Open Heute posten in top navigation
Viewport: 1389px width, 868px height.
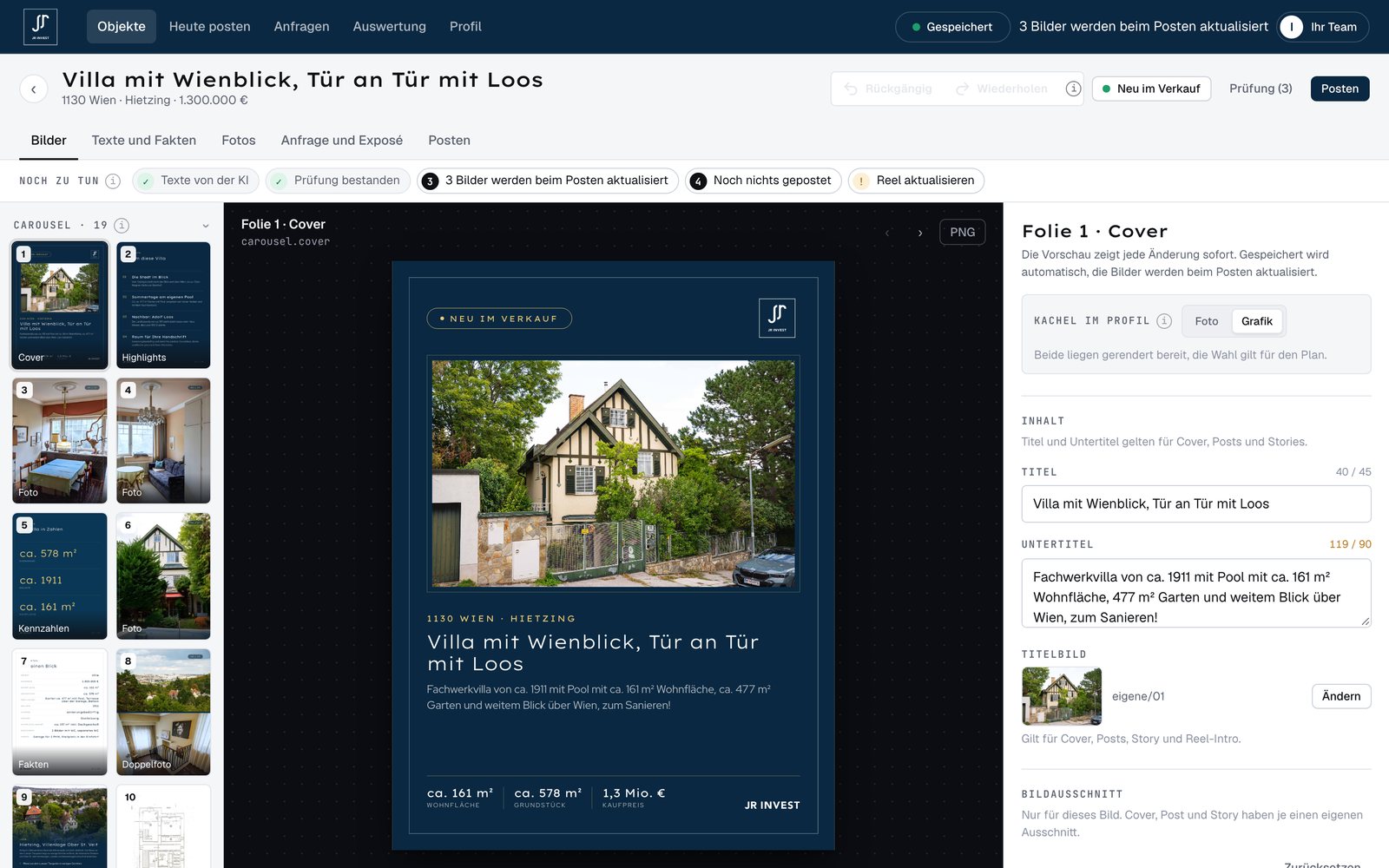209,27
